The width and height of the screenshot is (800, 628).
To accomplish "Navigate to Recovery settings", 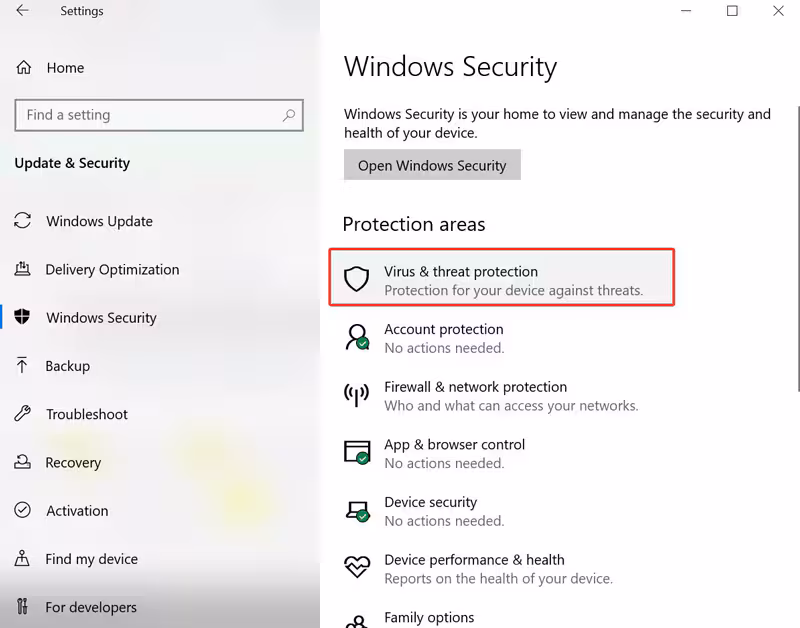I will tap(73, 463).
